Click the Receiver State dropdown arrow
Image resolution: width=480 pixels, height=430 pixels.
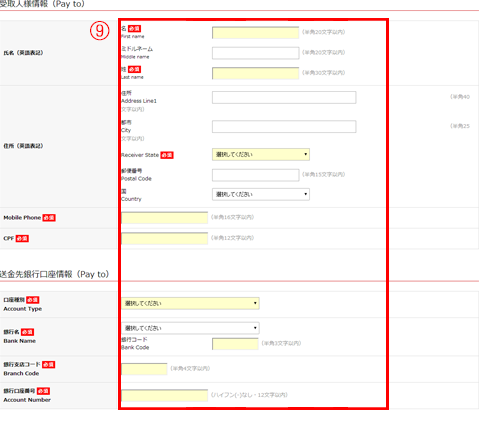click(x=305, y=154)
